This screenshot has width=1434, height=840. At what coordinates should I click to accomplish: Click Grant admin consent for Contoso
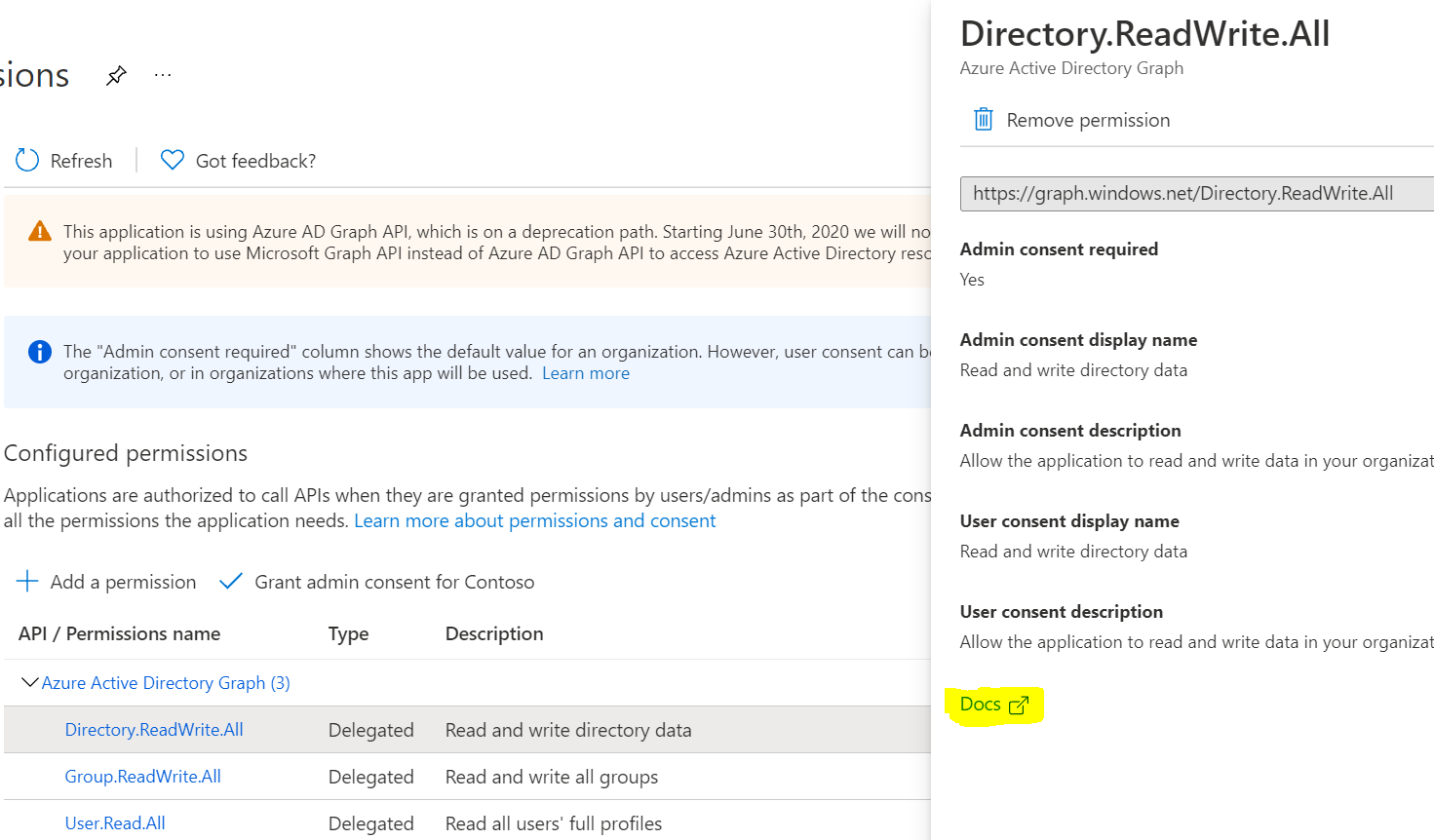point(394,581)
